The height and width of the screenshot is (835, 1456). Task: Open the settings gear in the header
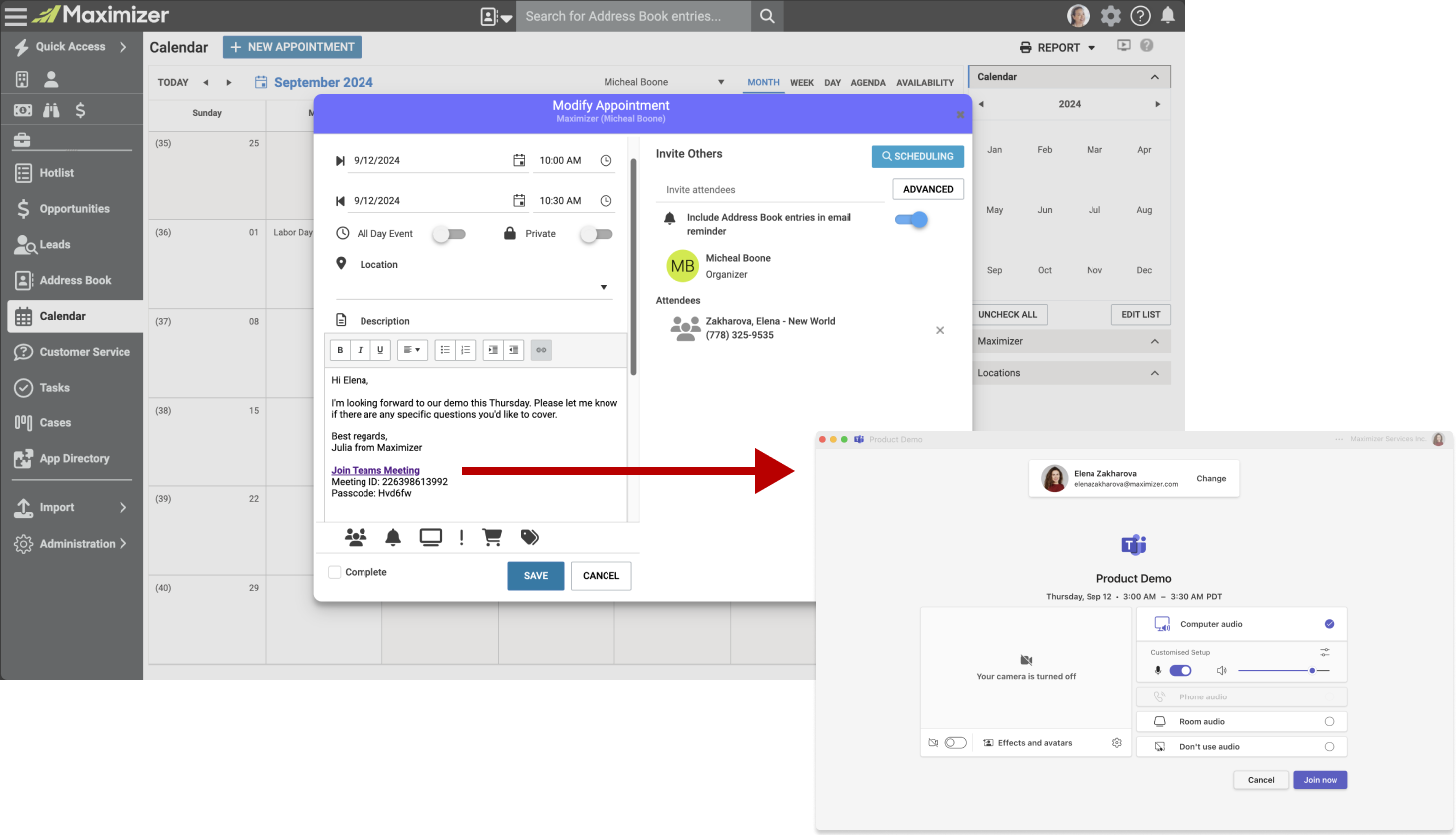[x=1111, y=16]
